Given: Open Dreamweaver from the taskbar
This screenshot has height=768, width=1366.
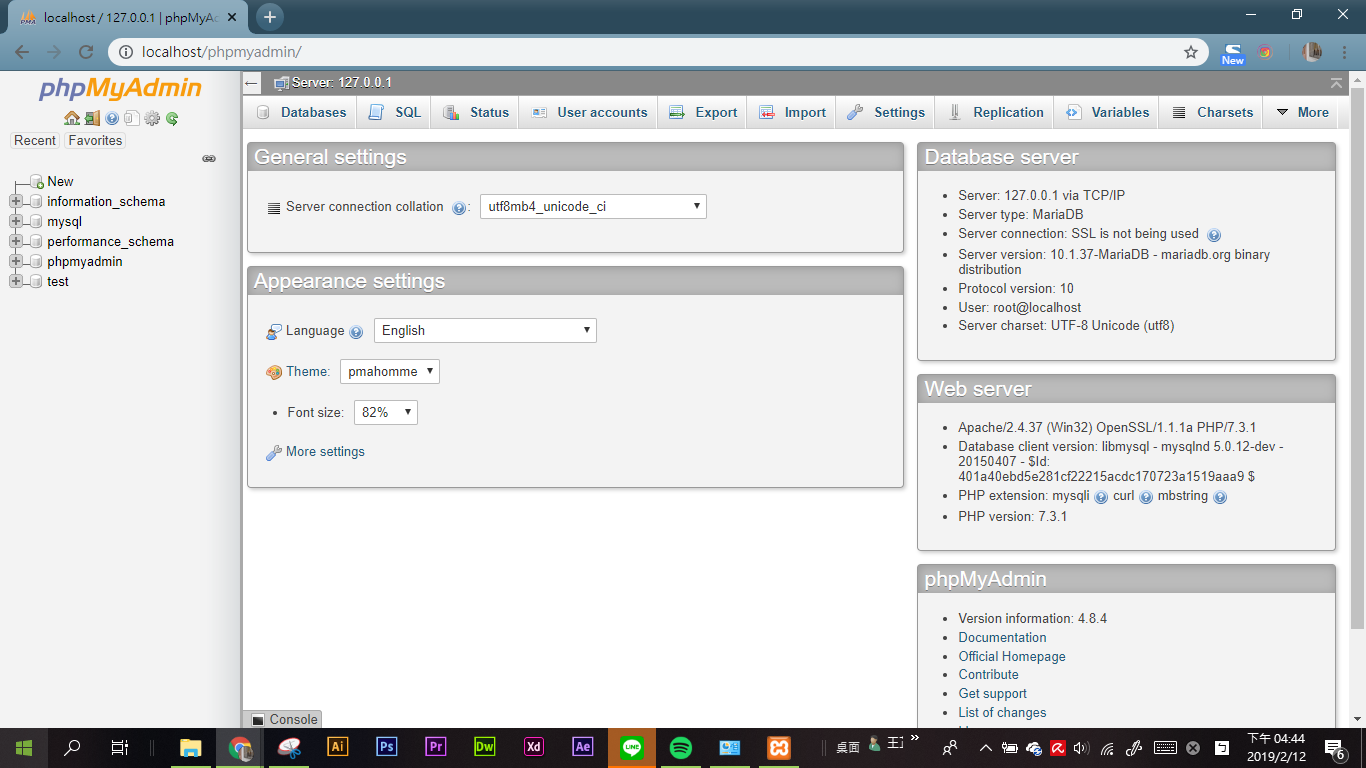Looking at the screenshot, I should pos(485,747).
